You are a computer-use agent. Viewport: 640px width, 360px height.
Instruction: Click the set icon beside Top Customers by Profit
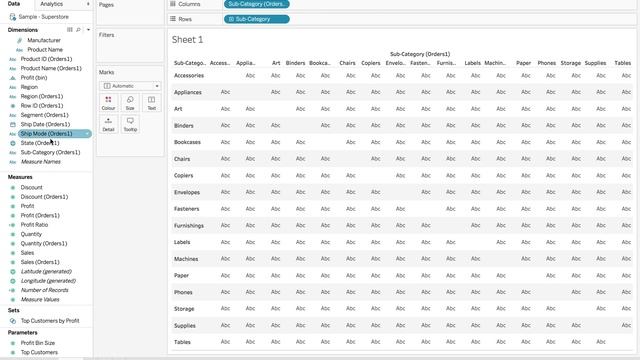click(x=13, y=321)
